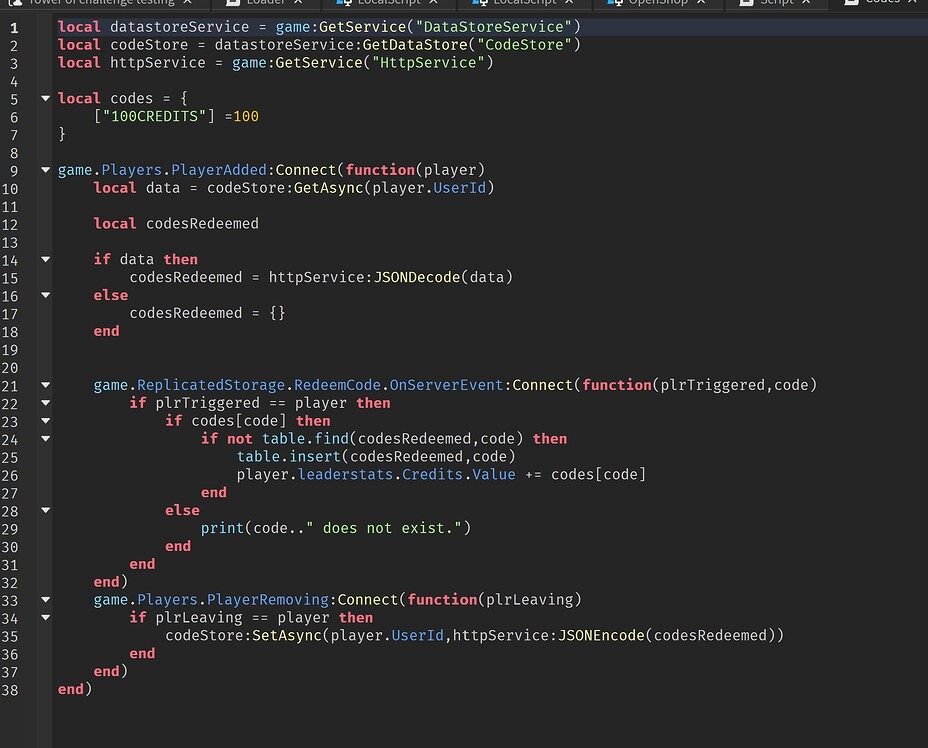Click line number 1 in the gutter

[14, 28]
